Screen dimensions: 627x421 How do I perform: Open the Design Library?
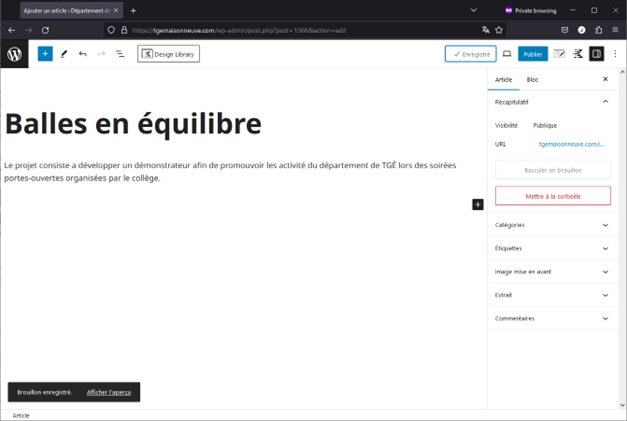pos(168,54)
